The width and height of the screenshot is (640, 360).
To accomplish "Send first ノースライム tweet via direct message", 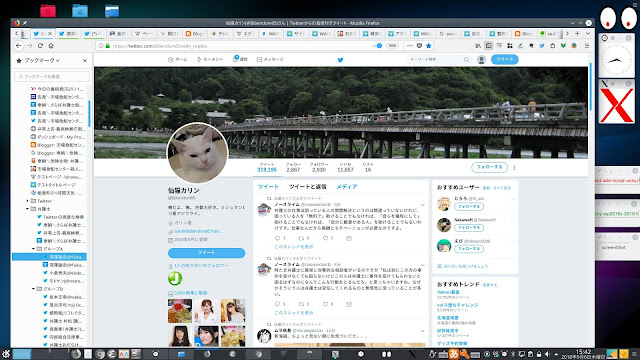I will pos(349,238).
